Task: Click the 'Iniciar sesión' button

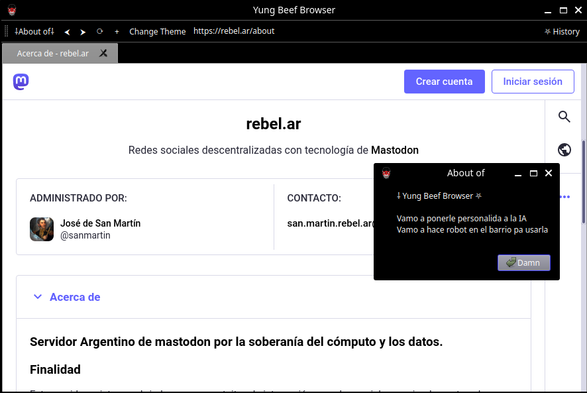Action: tap(533, 82)
